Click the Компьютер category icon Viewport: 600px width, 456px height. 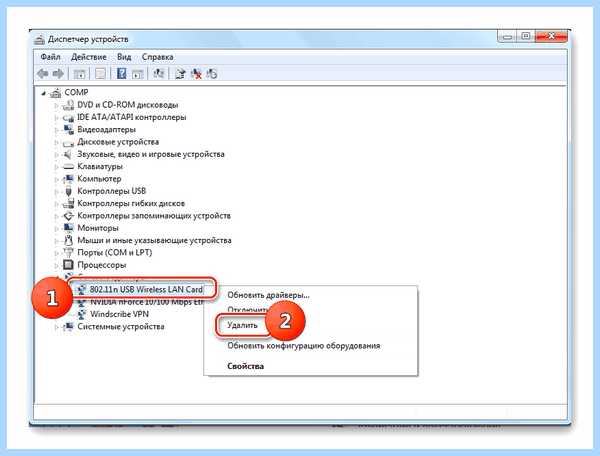click(68, 179)
